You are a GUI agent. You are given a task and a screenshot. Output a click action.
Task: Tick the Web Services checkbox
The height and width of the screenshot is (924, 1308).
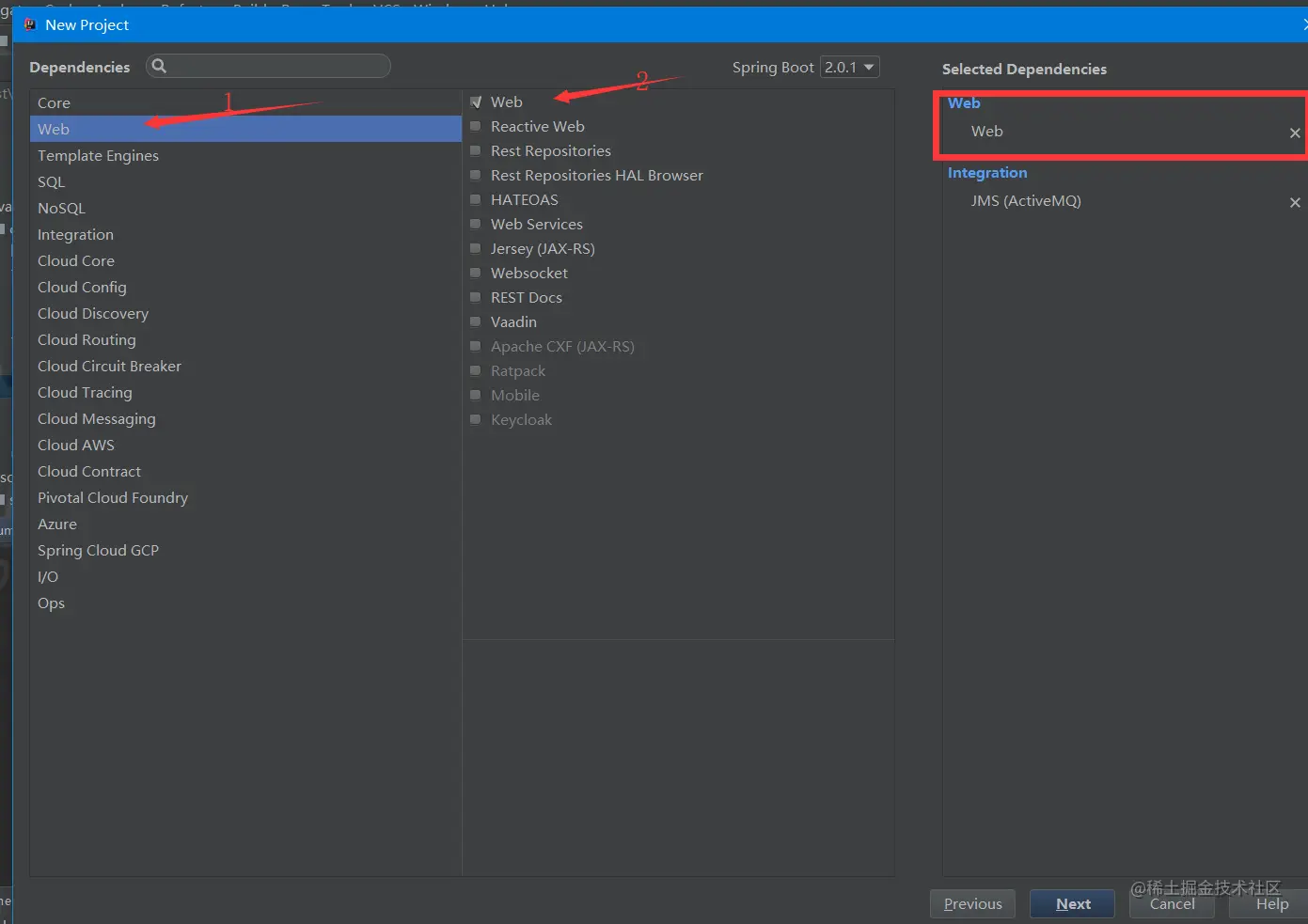coord(476,224)
